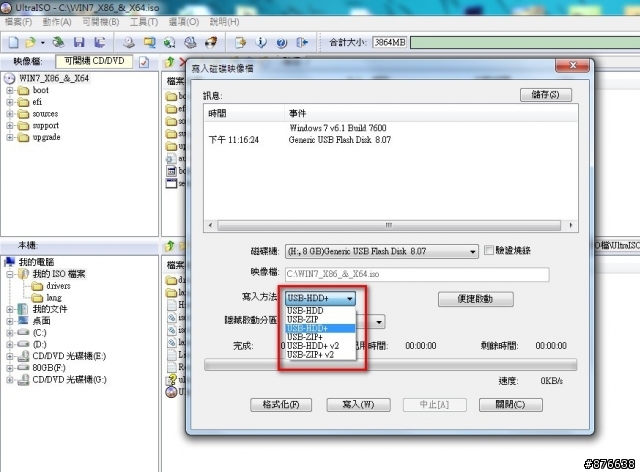
Task: Close the 寫入方法 USB-HDD+ combo box
Action: pyautogui.click(x=320, y=298)
